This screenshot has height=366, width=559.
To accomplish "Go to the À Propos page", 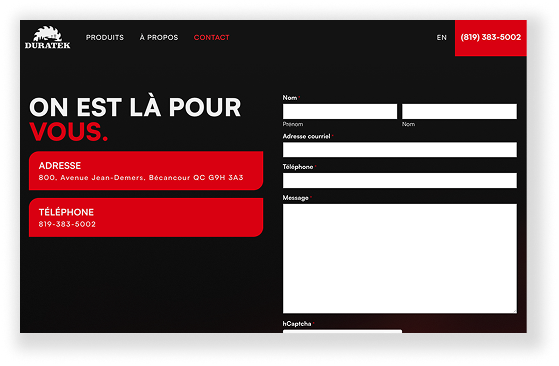I will tap(159, 37).
